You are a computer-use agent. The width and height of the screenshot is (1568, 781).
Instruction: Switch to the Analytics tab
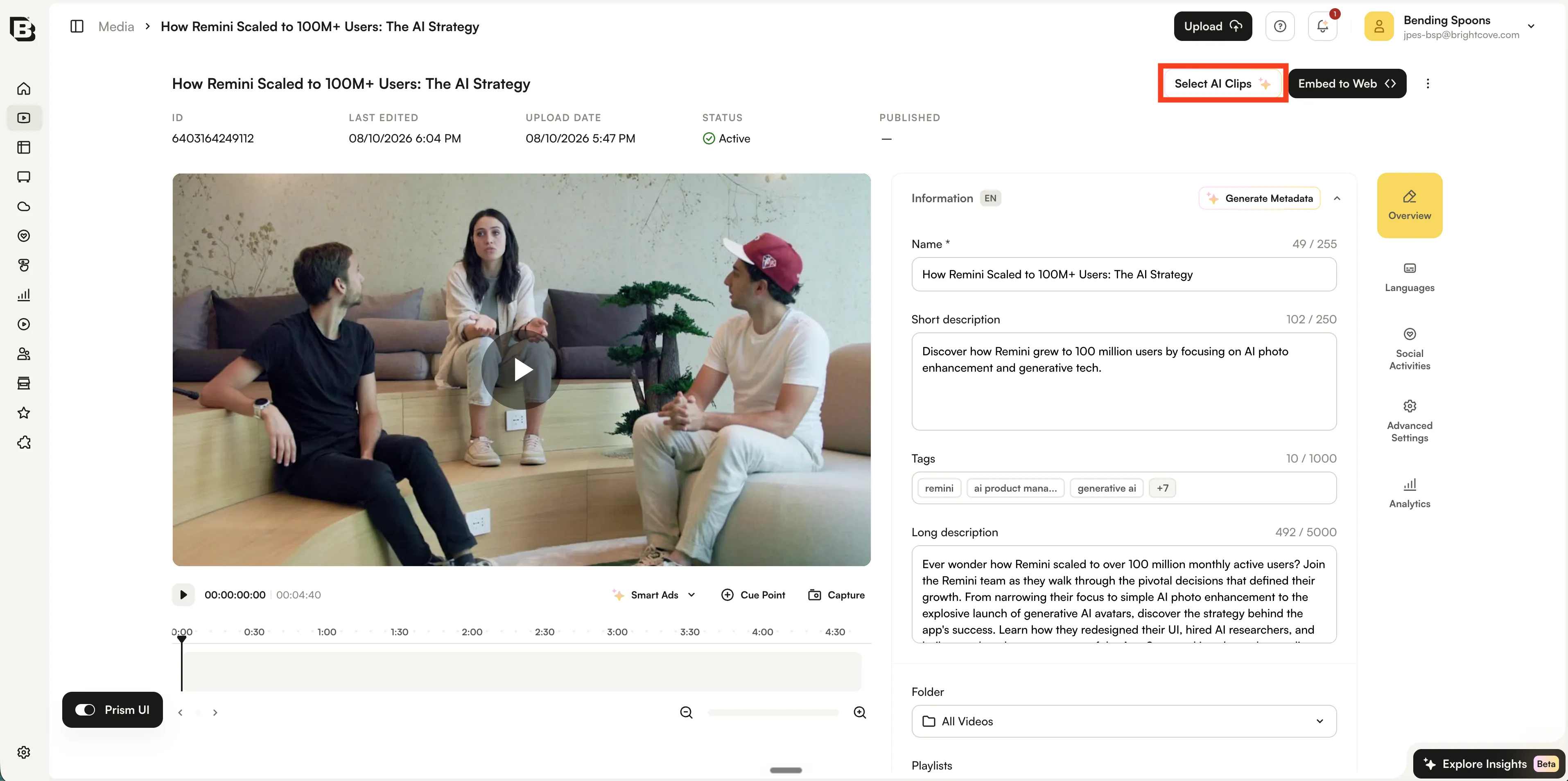(x=1409, y=493)
